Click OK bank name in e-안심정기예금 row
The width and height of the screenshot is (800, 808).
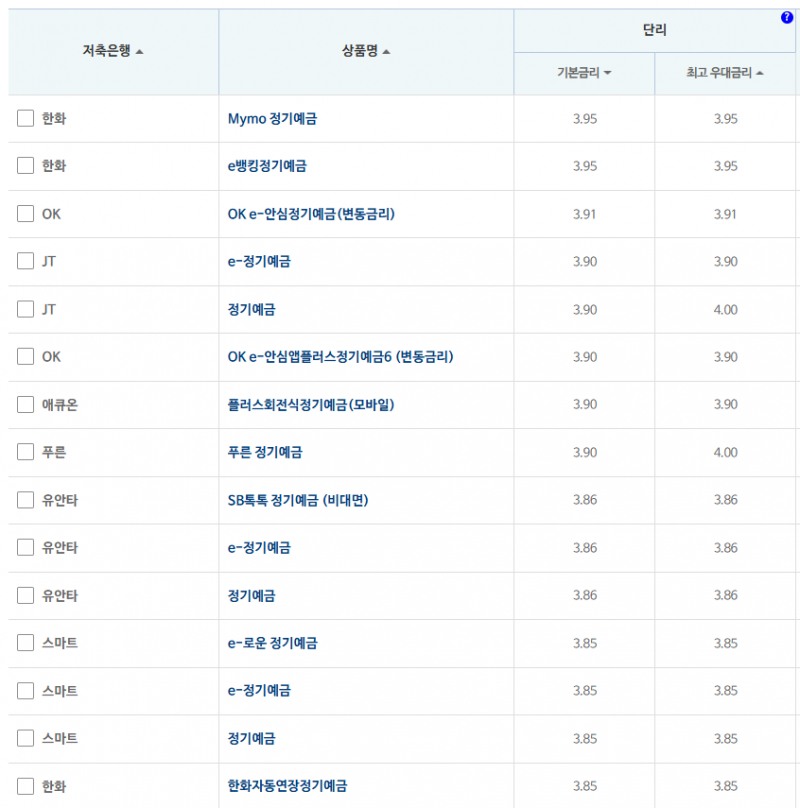51,214
